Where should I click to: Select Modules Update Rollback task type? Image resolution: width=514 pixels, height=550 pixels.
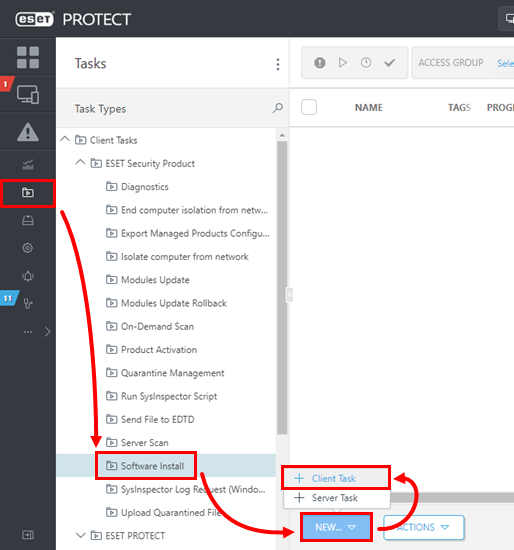(174, 303)
